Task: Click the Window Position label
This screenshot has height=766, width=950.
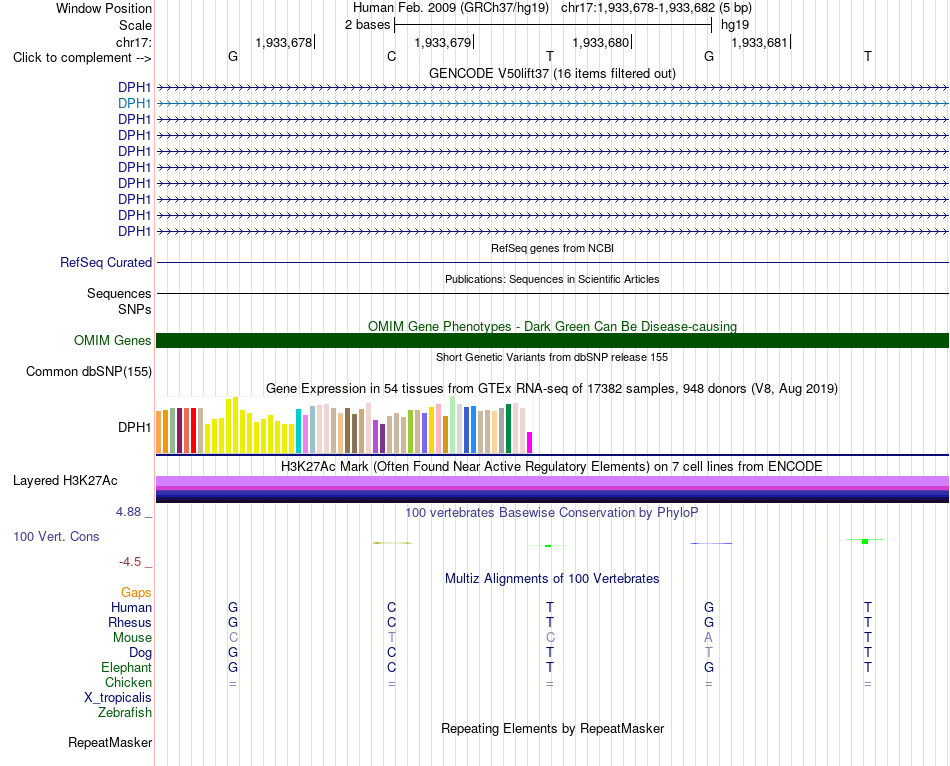Action: pyautogui.click(x=104, y=8)
